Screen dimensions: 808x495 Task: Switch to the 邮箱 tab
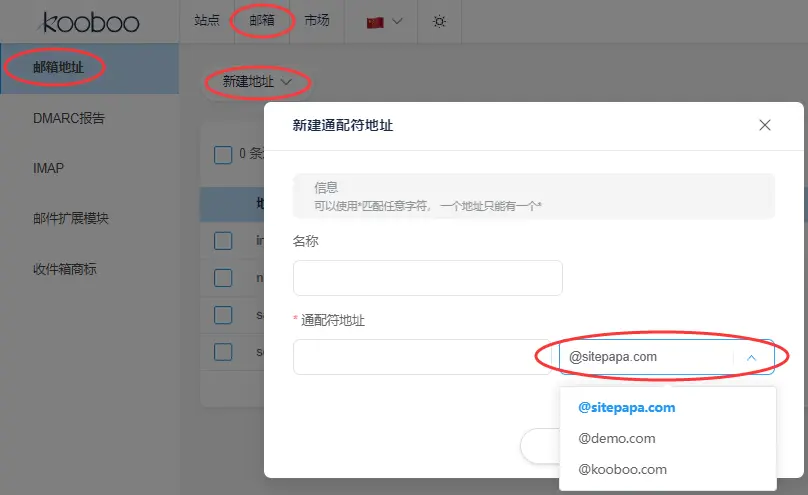pos(262,21)
